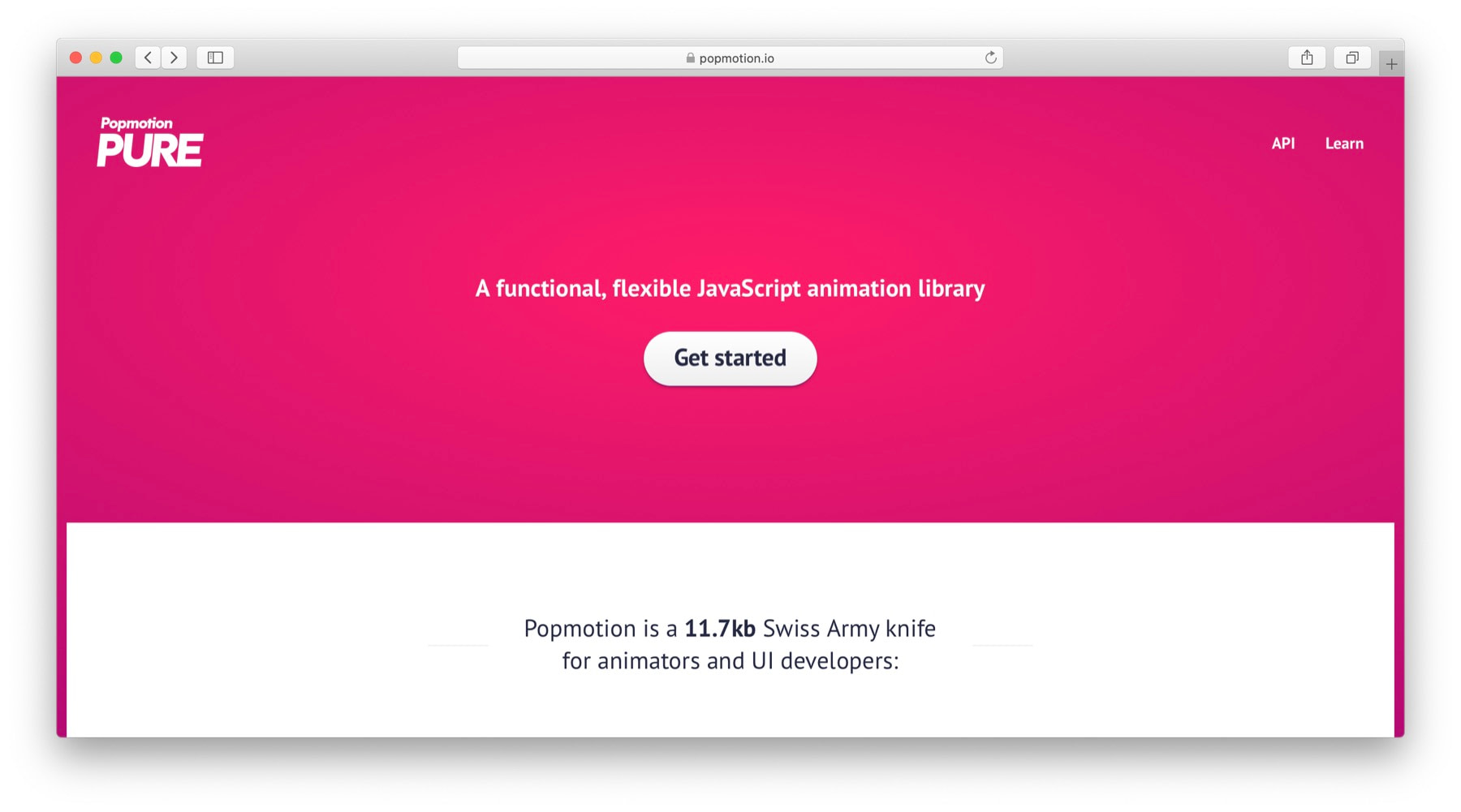This screenshot has height=812, width=1461.
Task: Click the Popmotion PURE logo
Action: point(150,142)
